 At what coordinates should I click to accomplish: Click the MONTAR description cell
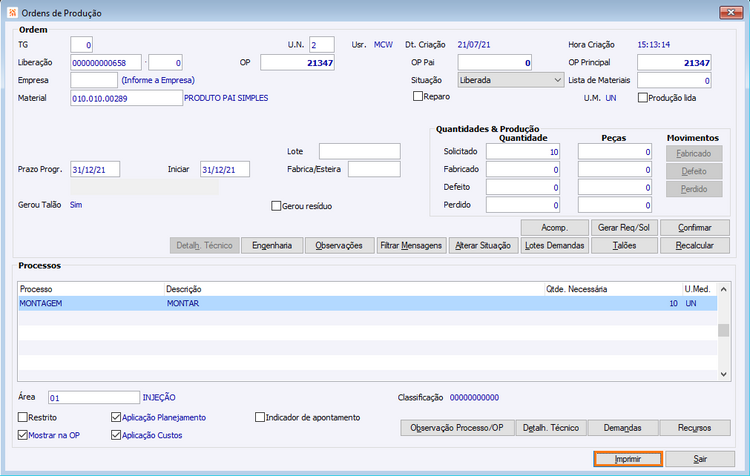183,303
